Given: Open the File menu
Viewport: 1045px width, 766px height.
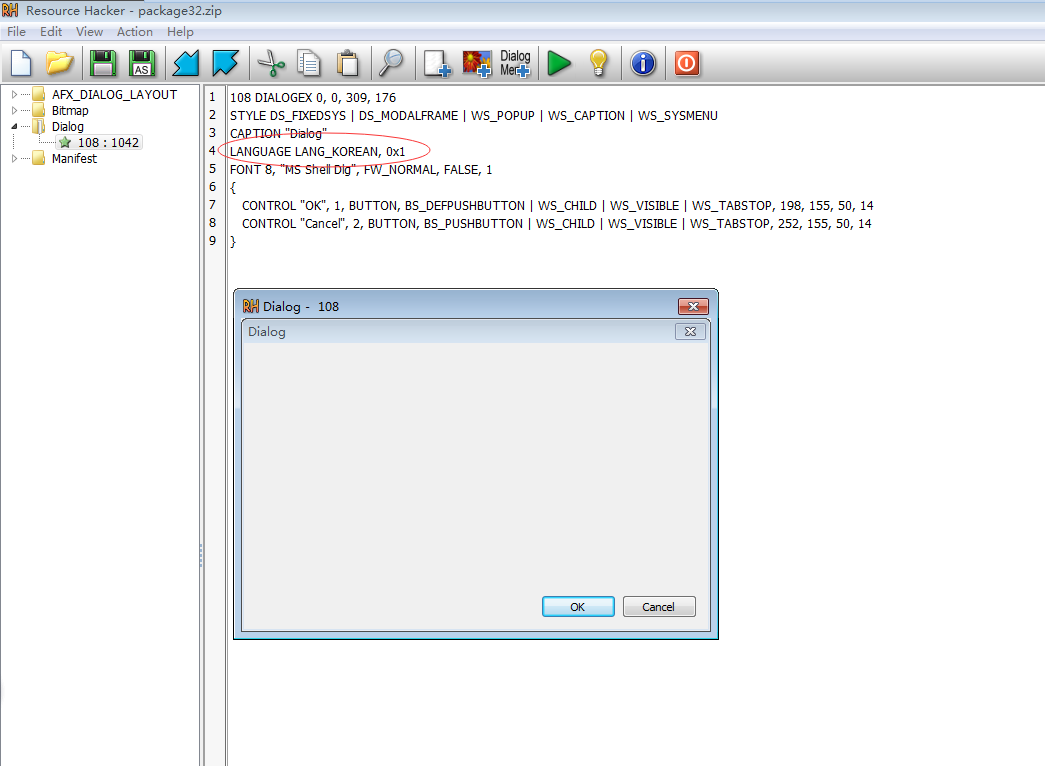Looking at the screenshot, I should [x=16, y=31].
